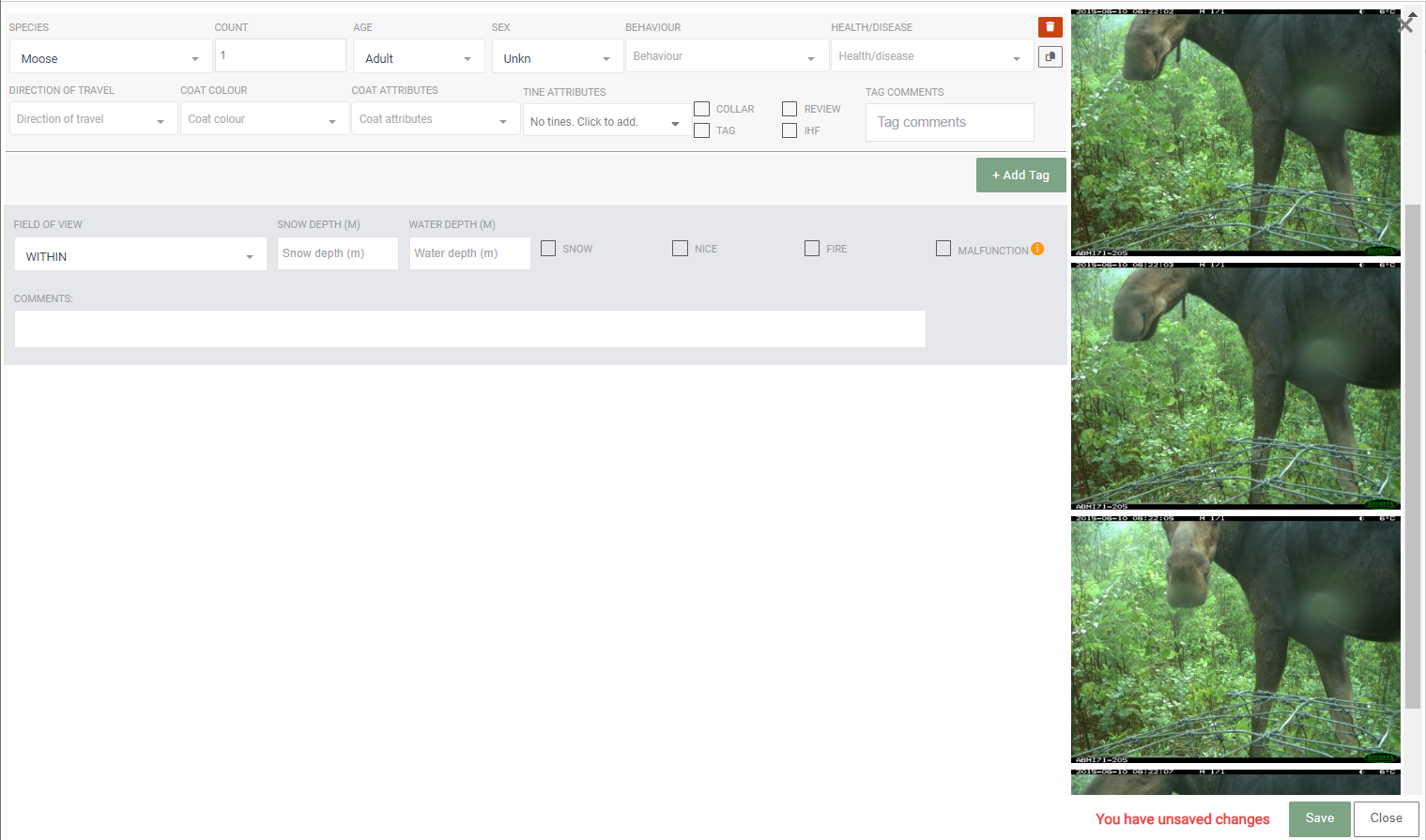Screen dimensions: 1426x840
Task: Click the Close button
Action: pos(1386,818)
